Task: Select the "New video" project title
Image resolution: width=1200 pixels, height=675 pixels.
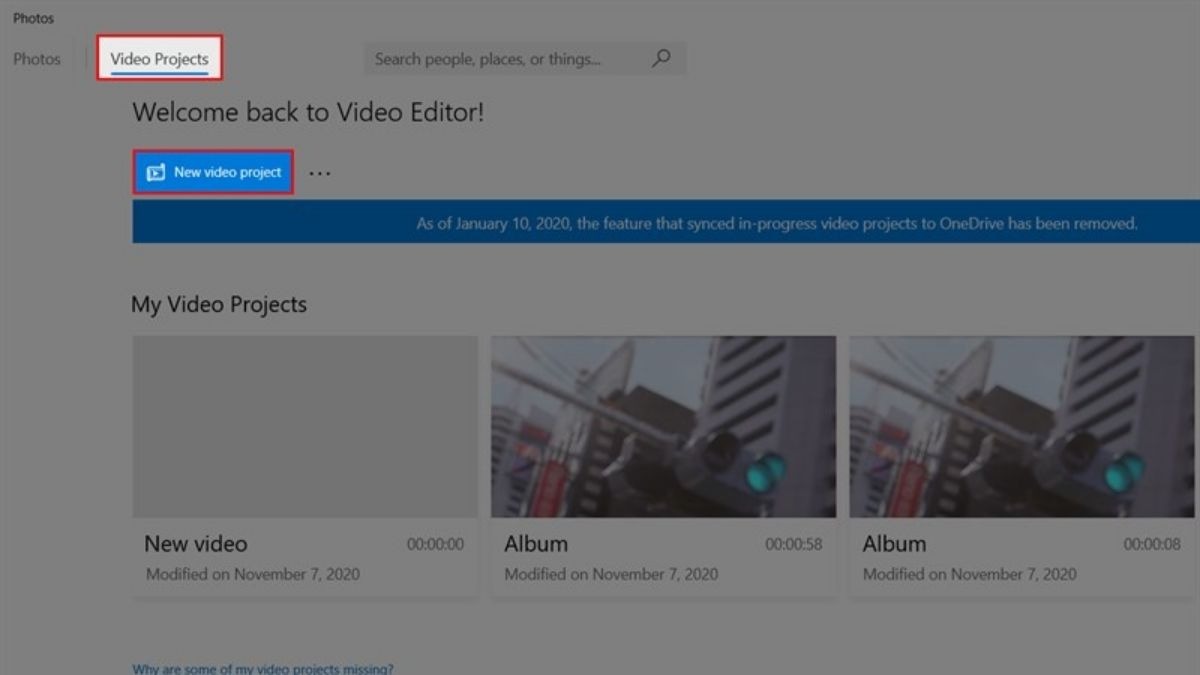Action: [x=196, y=544]
